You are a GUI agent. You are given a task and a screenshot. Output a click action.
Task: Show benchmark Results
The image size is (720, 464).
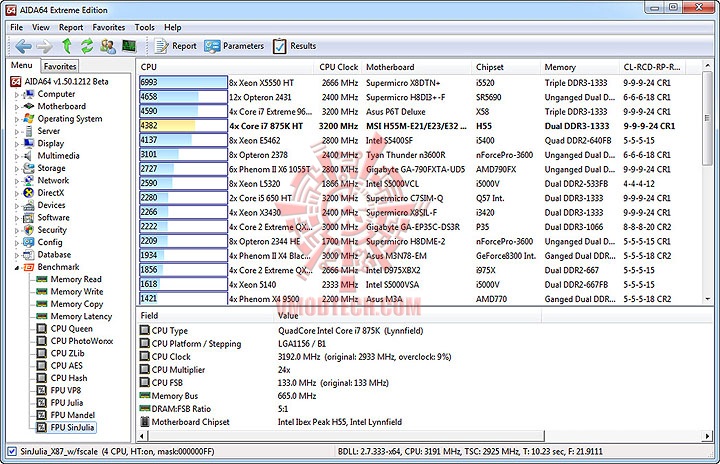(295, 46)
